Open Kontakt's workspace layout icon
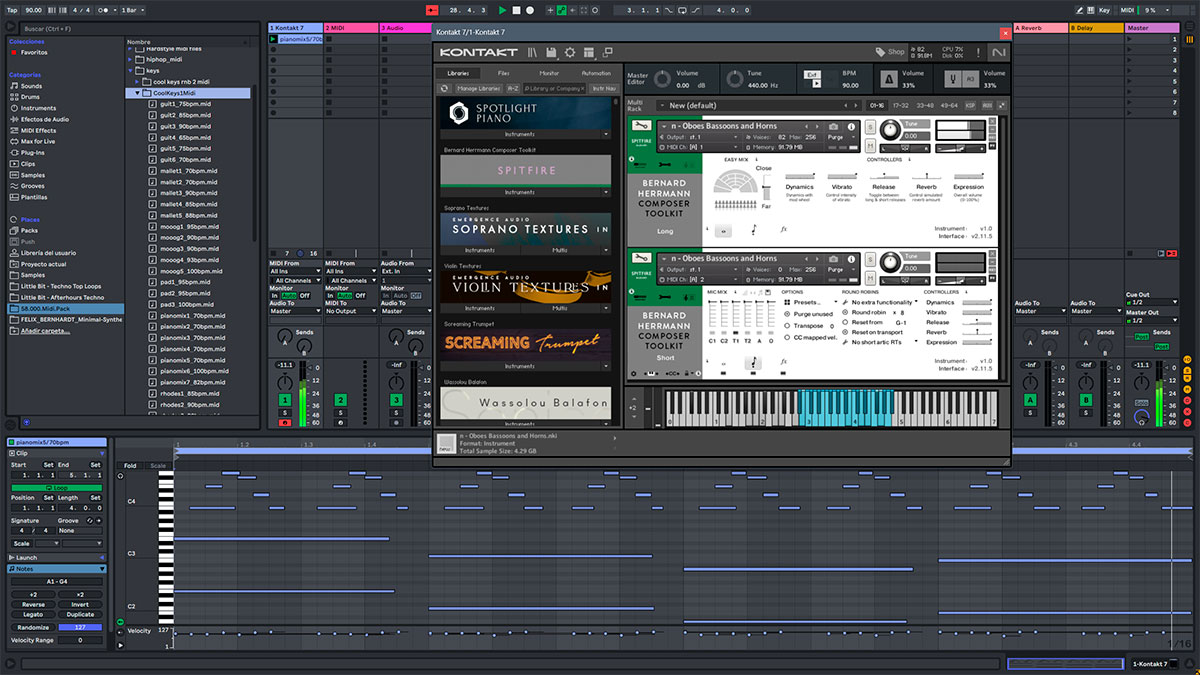The height and width of the screenshot is (675, 1200). click(x=589, y=52)
